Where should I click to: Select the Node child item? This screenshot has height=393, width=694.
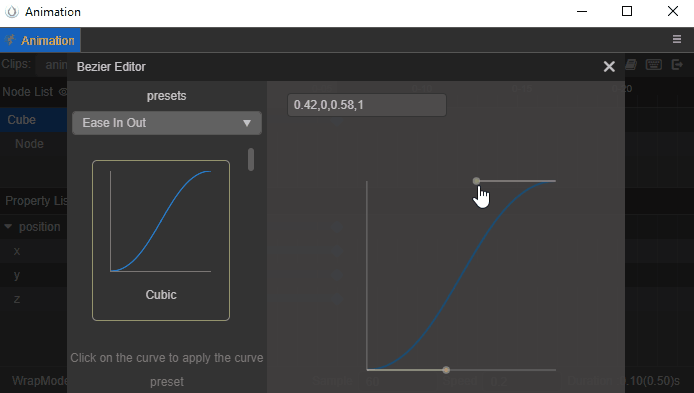coord(29,144)
